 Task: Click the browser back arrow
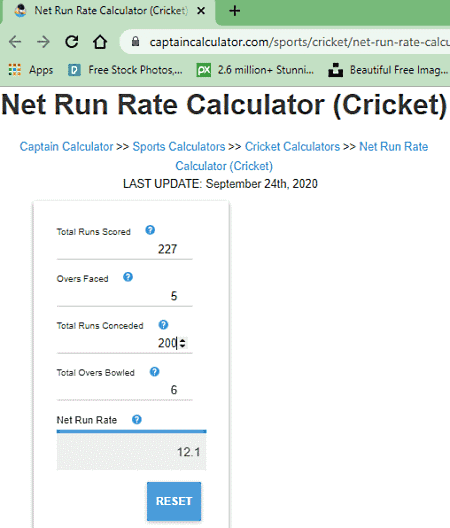point(15,42)
